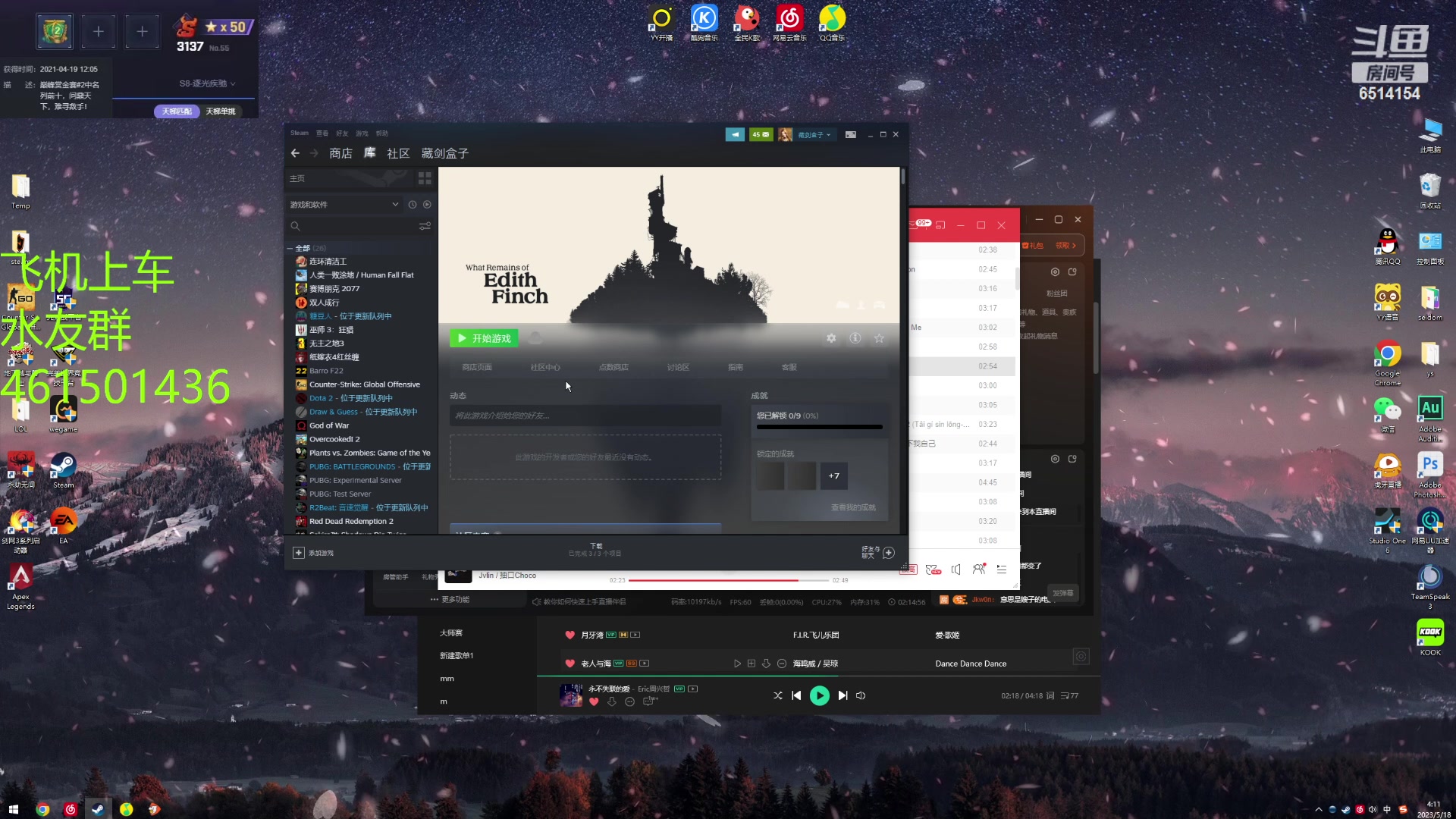Open Steam announcements megaphone icon
The width and height of the screenshot is (1456, 819).
click(x=735, y=134)
